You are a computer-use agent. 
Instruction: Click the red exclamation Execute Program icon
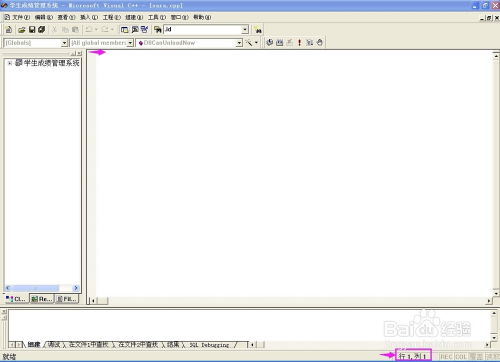pyautogui.click(x=299, y=42)
